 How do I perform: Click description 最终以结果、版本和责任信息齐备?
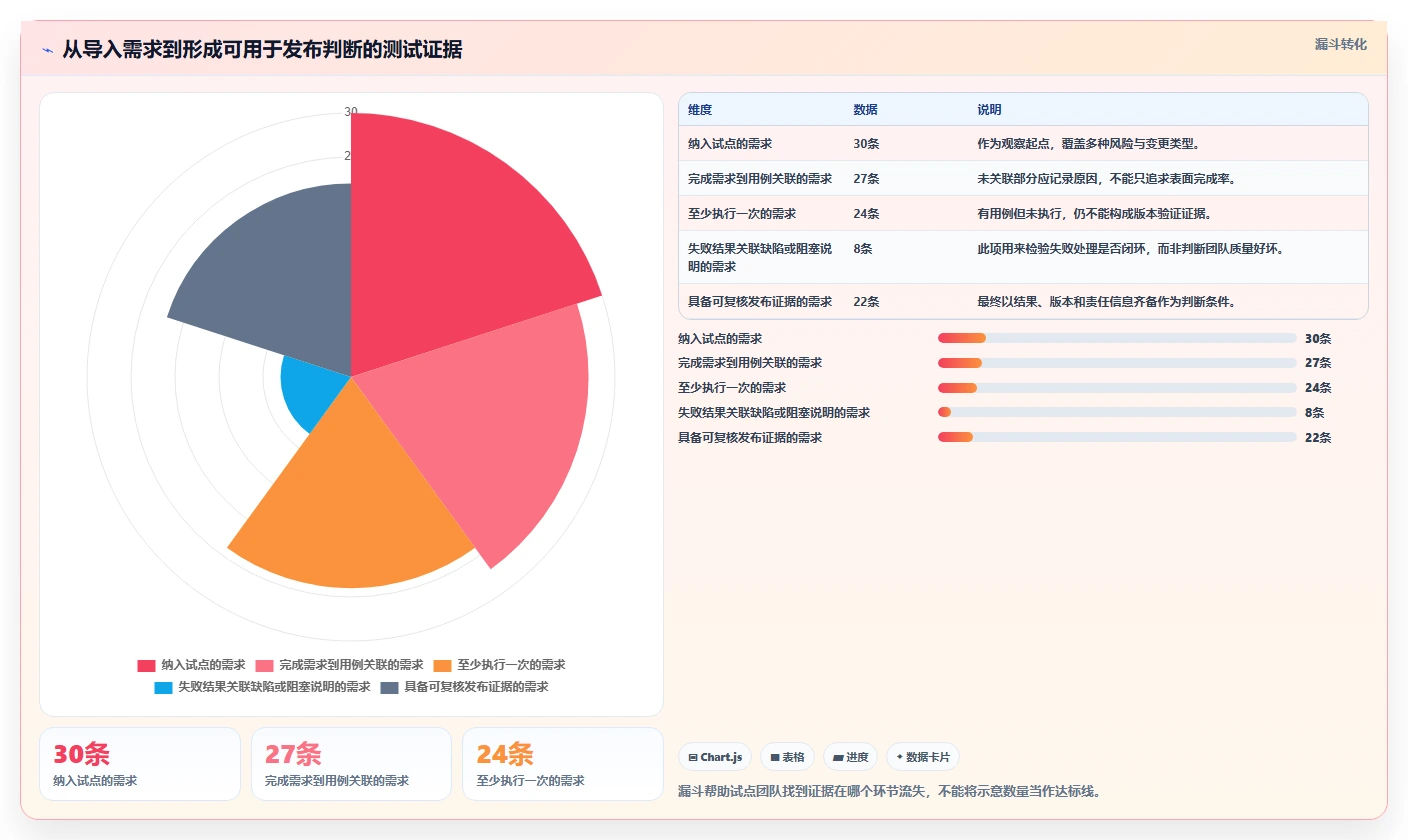click(1107, 302)
